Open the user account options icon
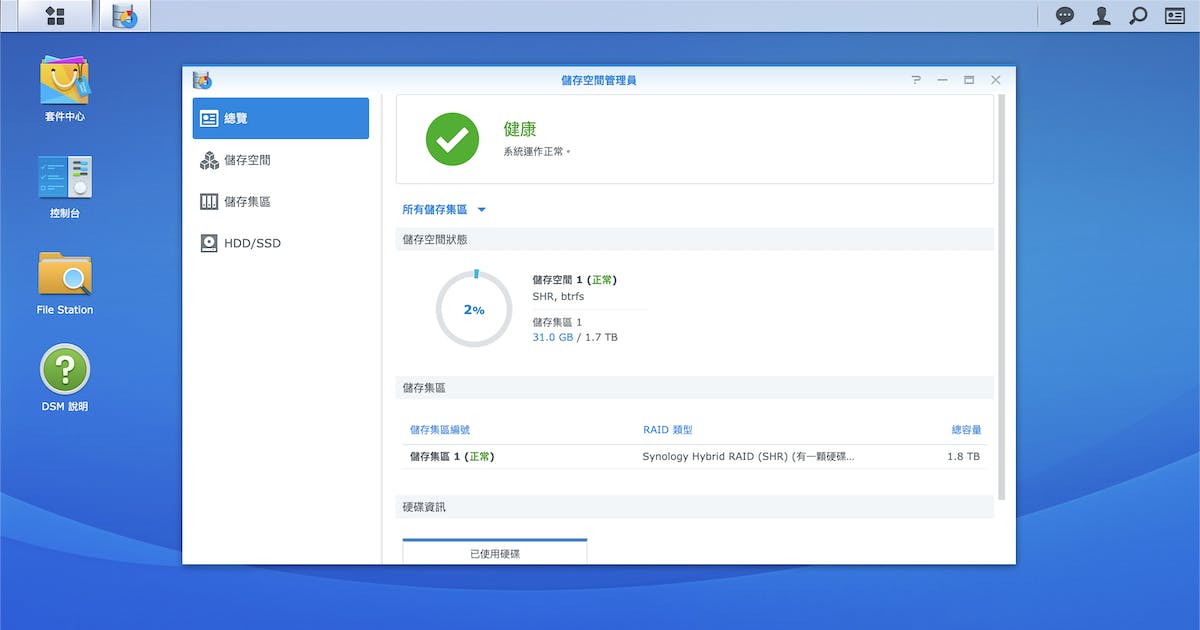Image resolution: width=1200 pixels, height=630 pixels. pyautogui.click(x=1101, y=16)
